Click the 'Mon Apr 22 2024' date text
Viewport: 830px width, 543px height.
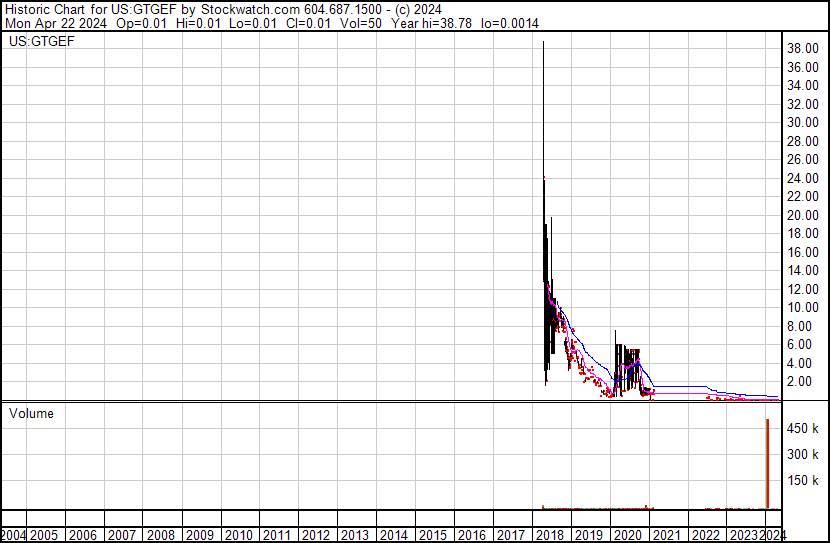56,23
